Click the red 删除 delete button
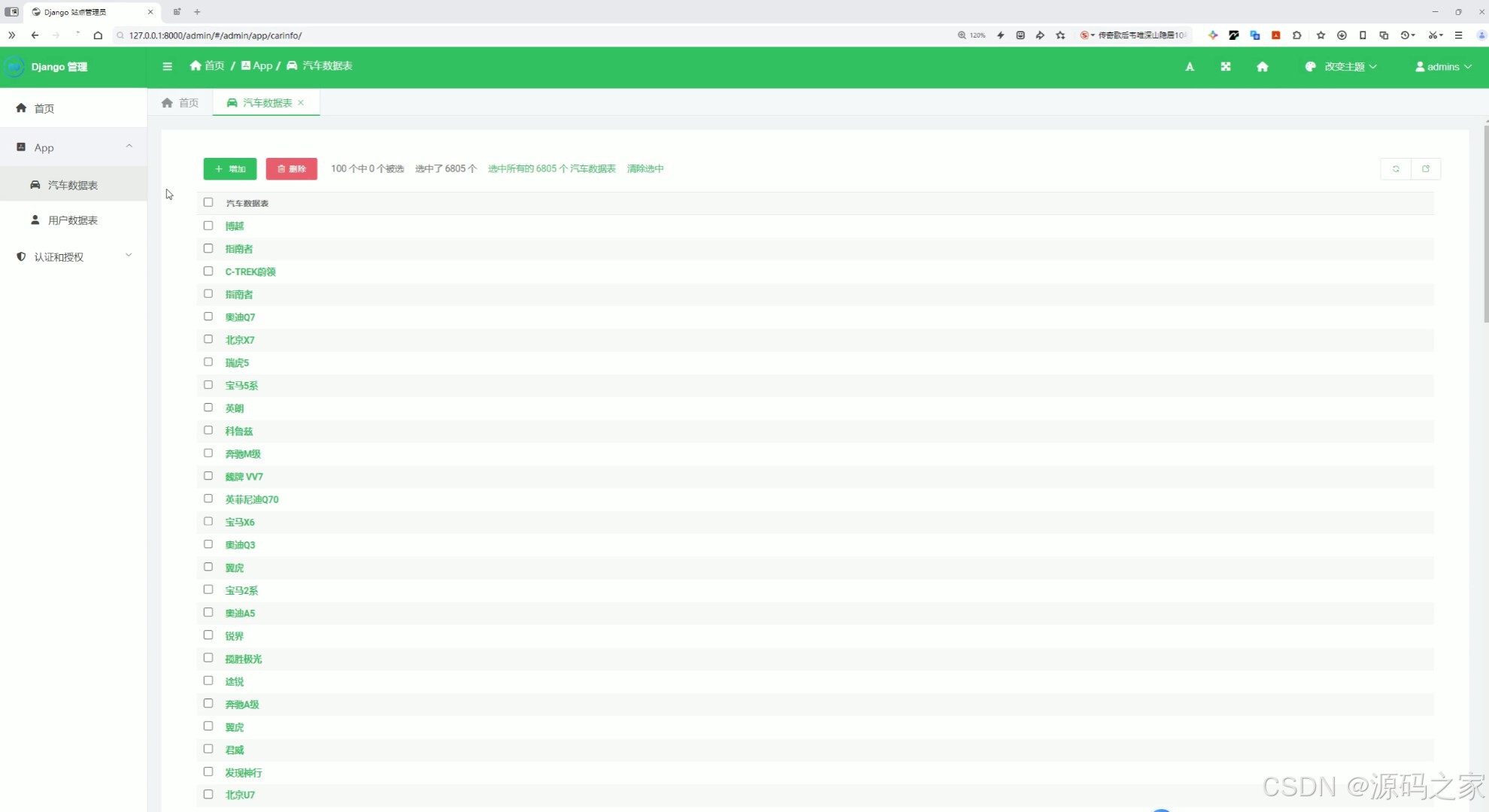 point(292,169)
